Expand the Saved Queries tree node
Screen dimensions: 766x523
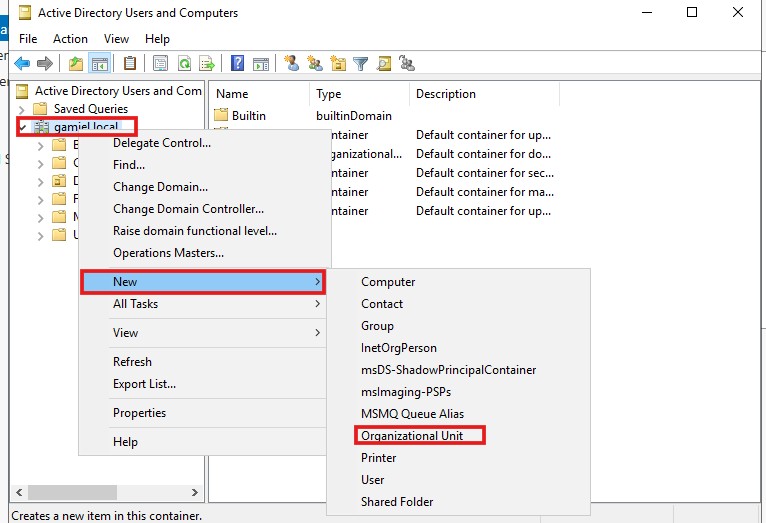(21, 109)
